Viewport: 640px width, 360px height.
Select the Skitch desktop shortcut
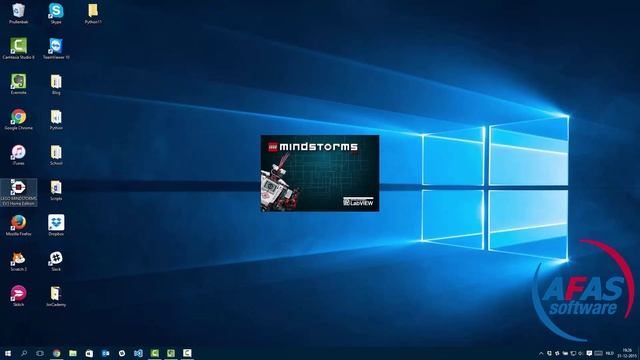pyautogui.click(x=18, y=296)
